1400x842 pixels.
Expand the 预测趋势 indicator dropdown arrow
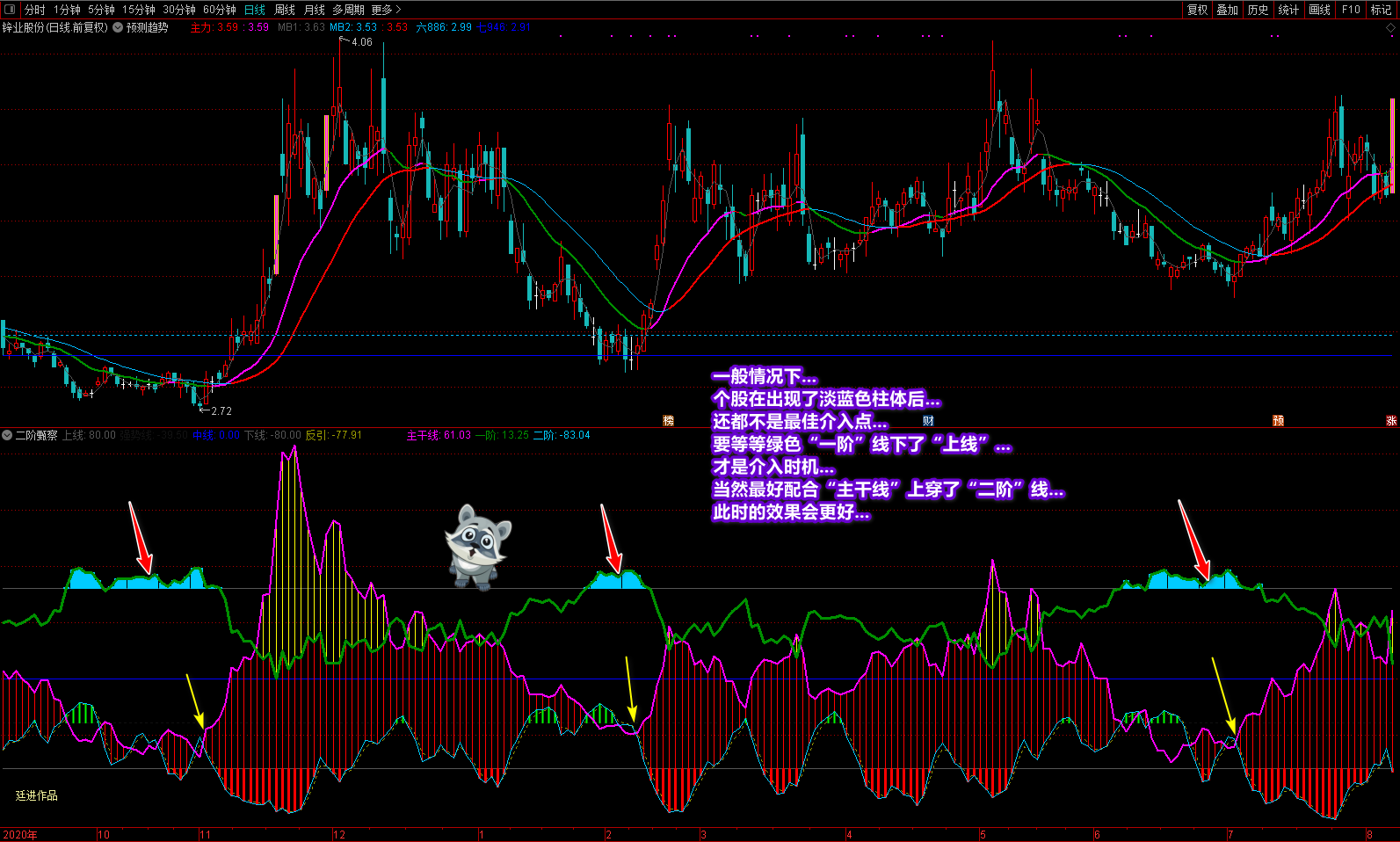click(118, 27)
